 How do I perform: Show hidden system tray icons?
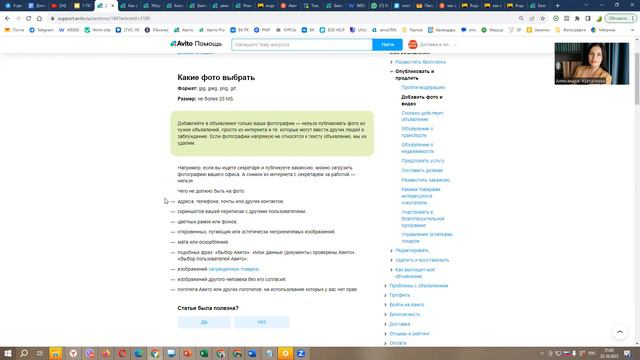[542, 353]
